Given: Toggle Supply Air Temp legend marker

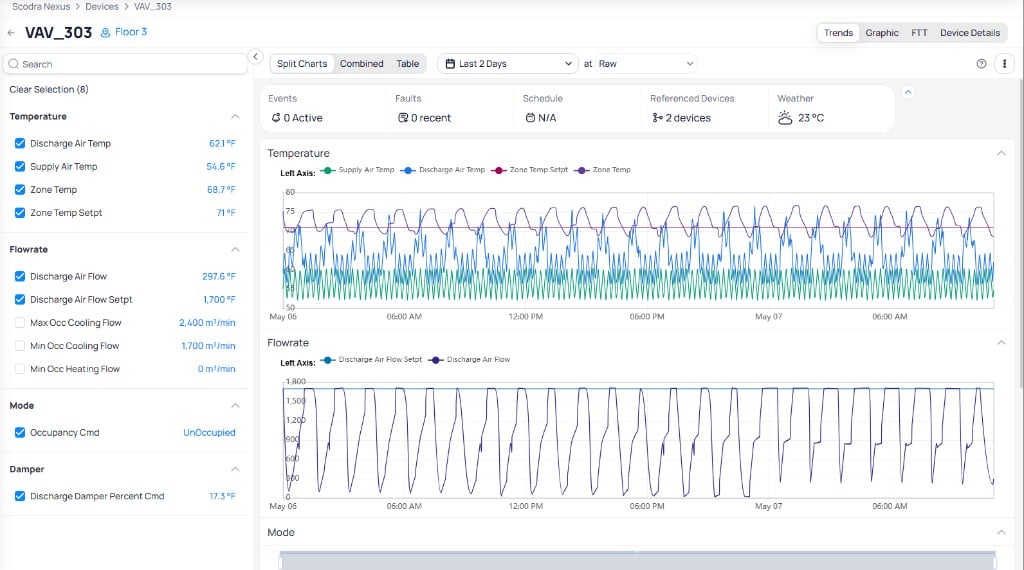Looking at the screenshot, I should [328, 170].
